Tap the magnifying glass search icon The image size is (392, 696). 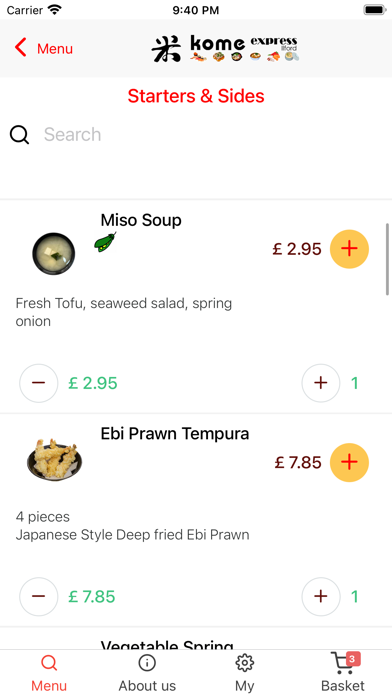tap(20, 134)
